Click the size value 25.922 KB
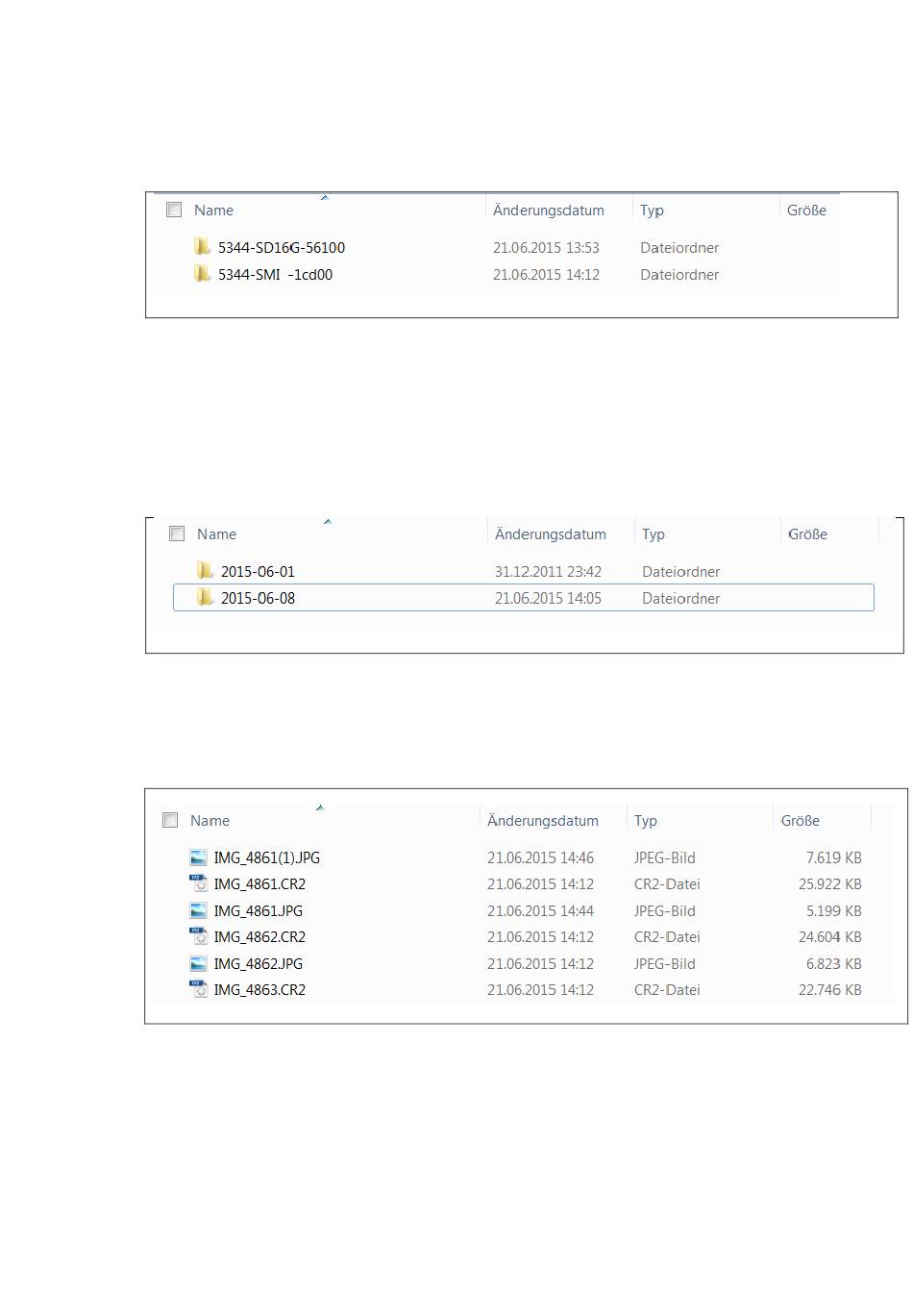The image size is (913, 1316). coord(829,884)
